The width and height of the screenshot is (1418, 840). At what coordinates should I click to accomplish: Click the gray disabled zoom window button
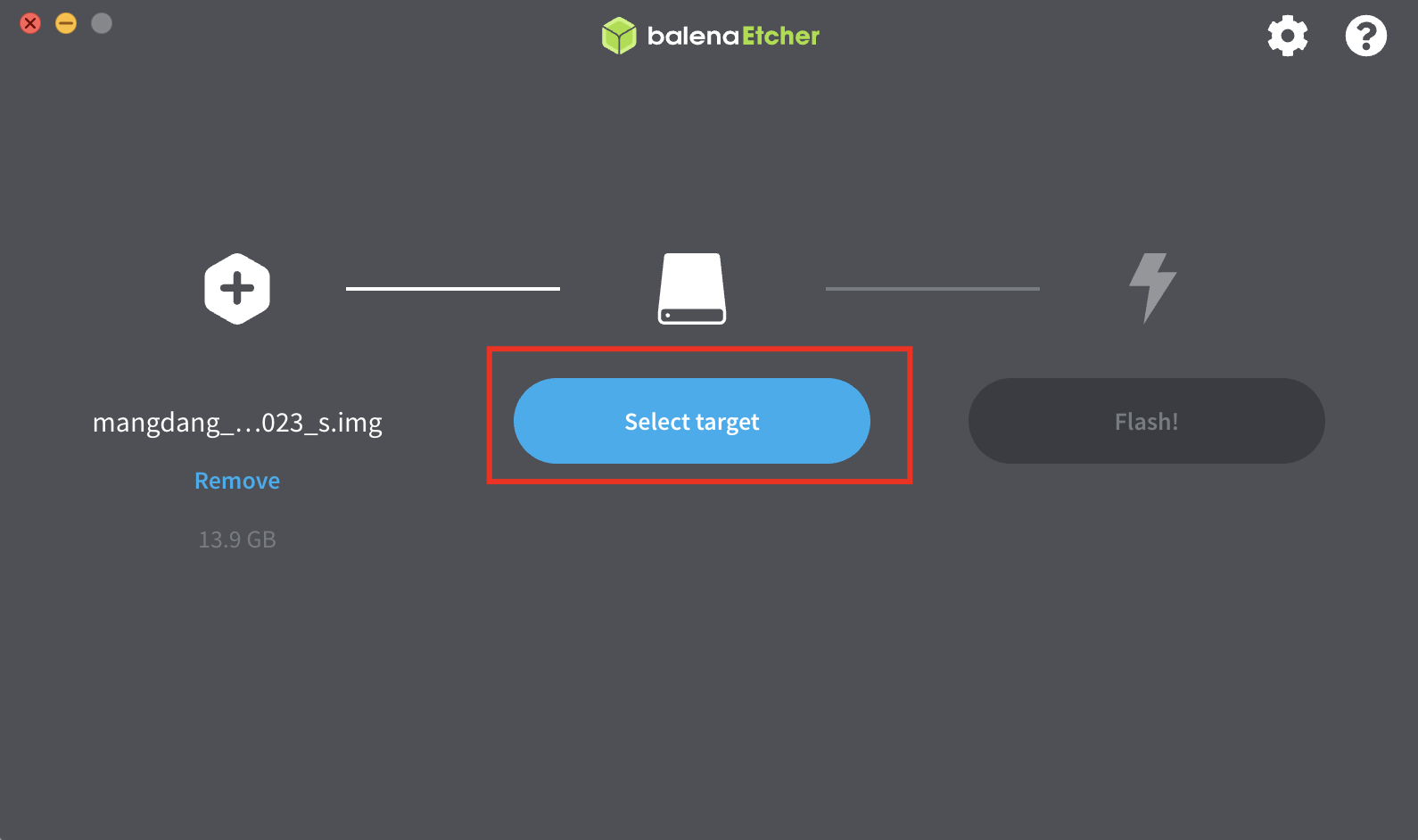pos(102,23)
